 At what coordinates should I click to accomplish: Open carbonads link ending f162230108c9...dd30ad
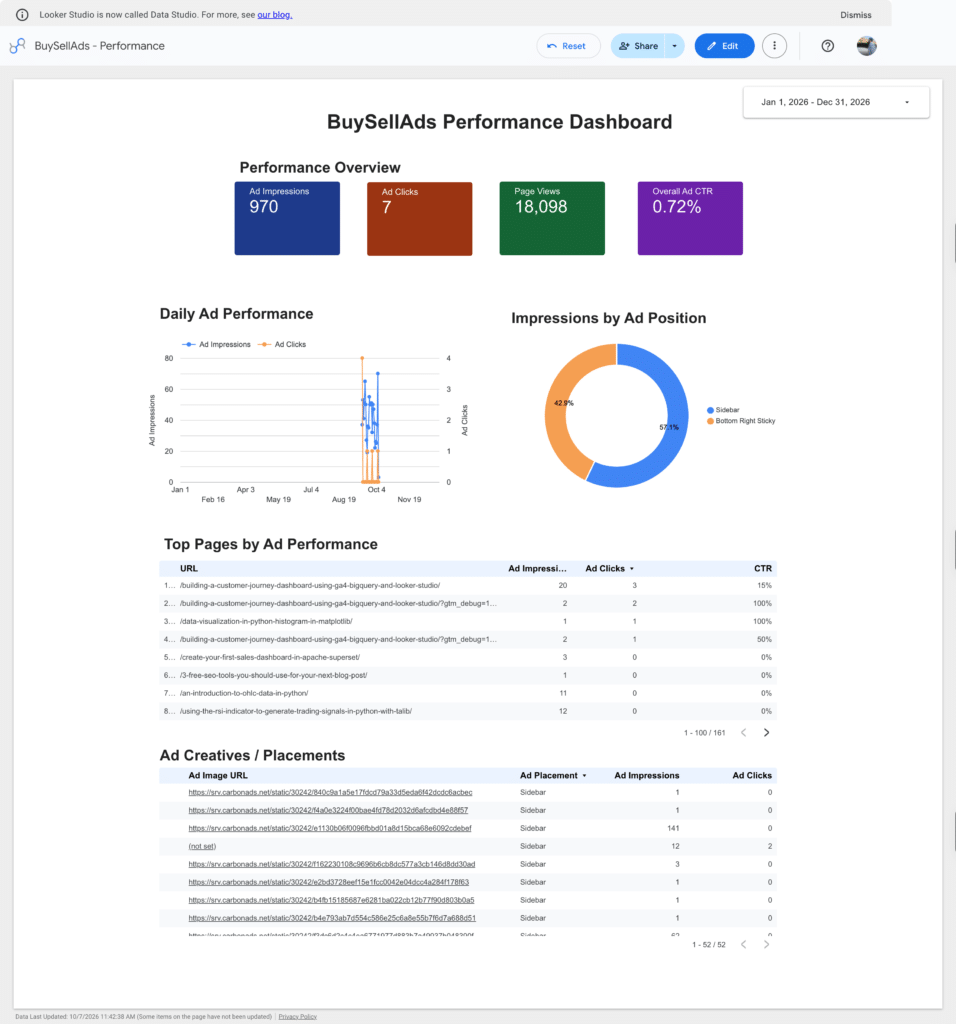tap(332, 864)
